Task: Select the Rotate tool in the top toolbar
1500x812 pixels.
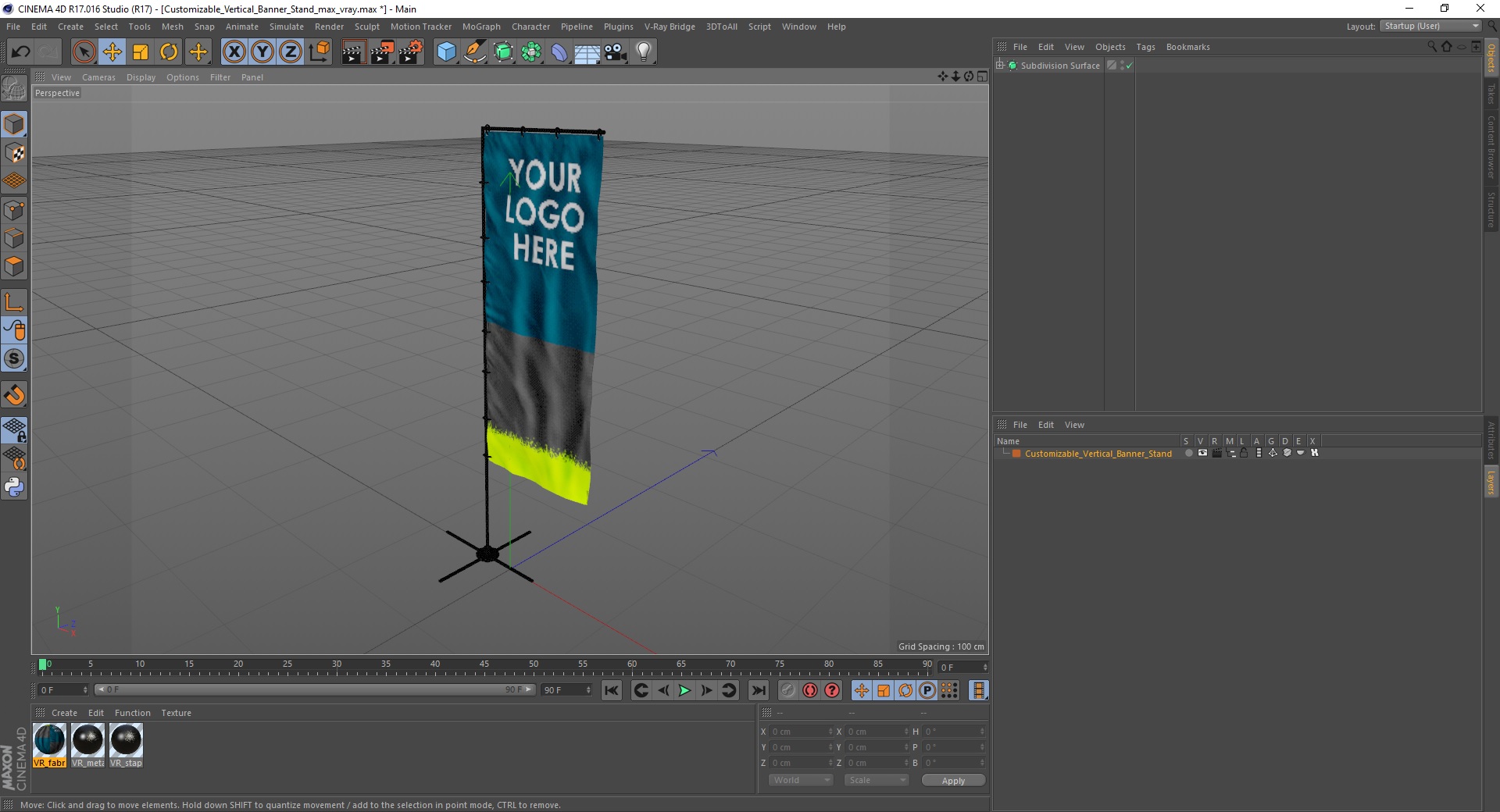Action: pyautogui.click(x=169, y=52)
